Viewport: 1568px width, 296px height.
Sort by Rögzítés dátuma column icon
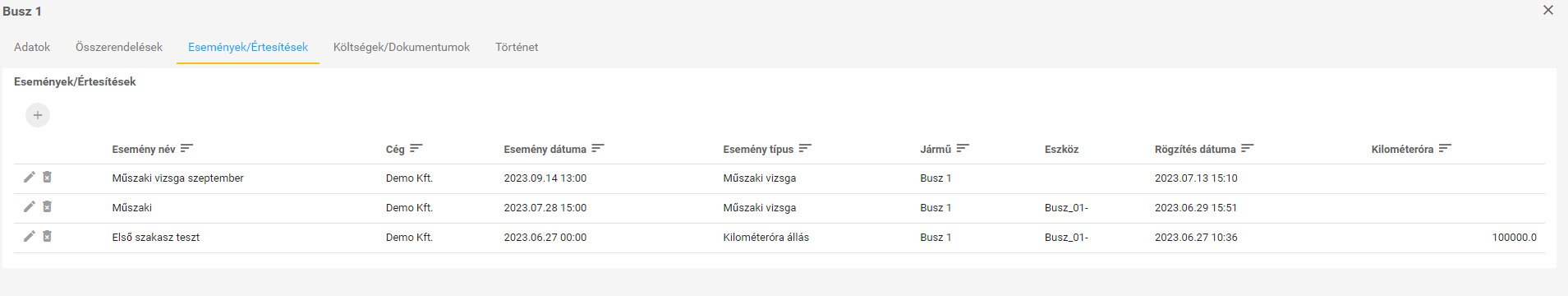[x=1248, y=149]
